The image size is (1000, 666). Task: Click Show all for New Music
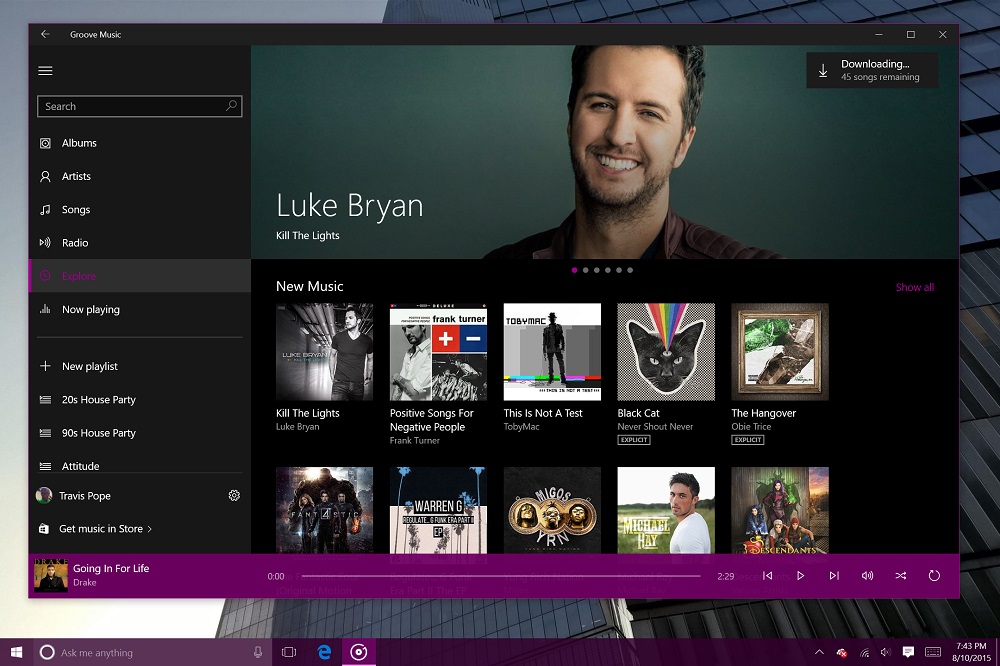coord(915,287)
